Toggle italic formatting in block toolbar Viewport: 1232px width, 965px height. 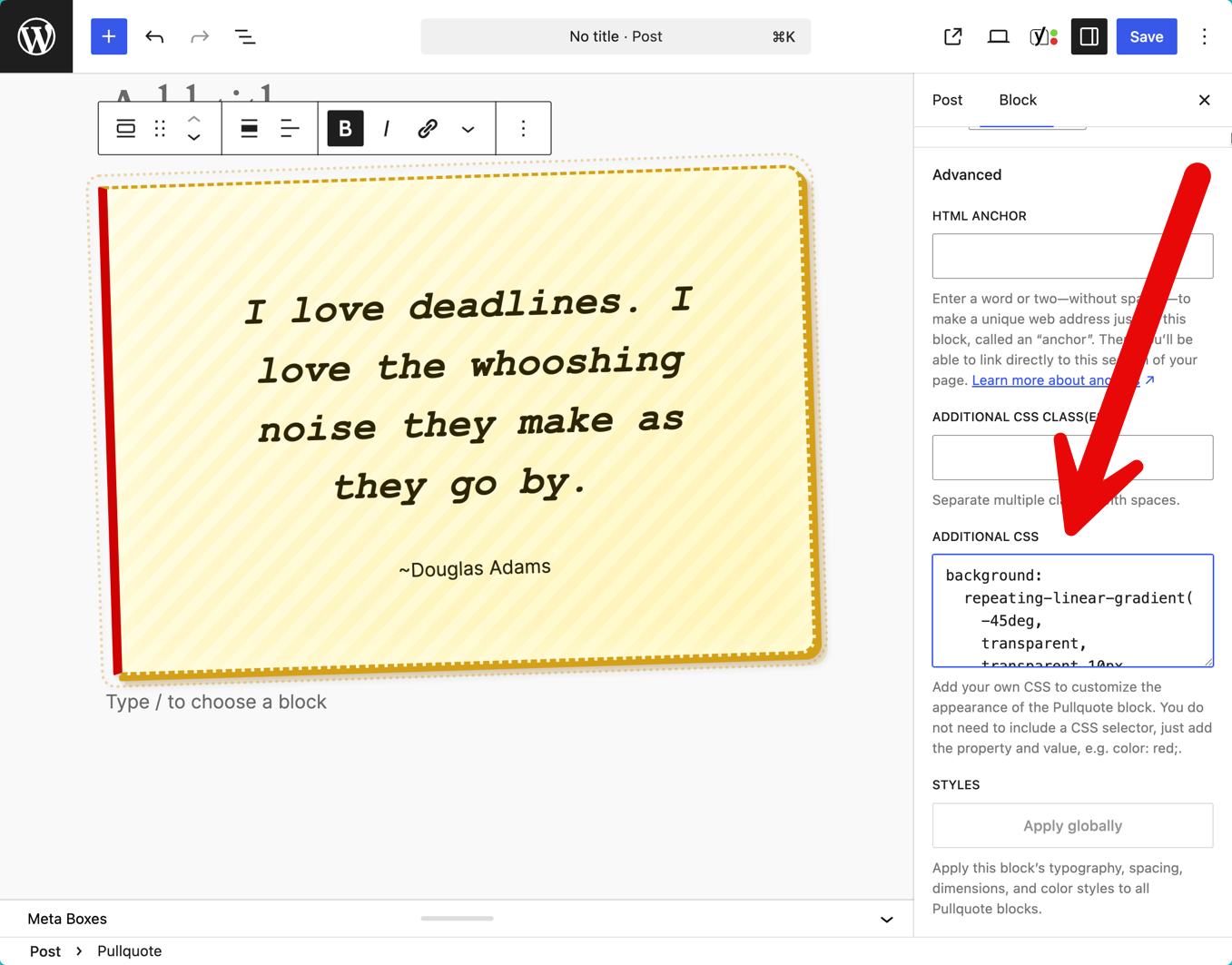click(x=387, y=129)
